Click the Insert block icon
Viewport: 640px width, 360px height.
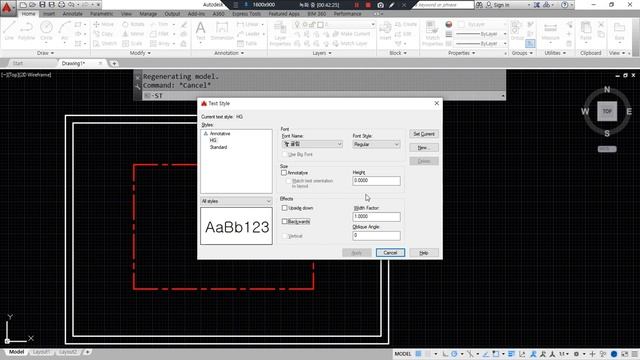click(385, 31)
